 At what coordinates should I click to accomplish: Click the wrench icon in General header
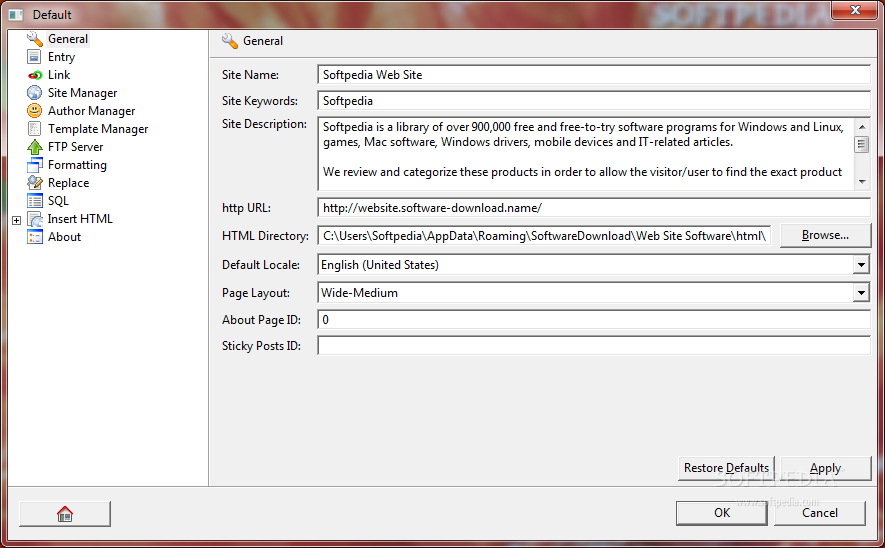coord(230,41)
